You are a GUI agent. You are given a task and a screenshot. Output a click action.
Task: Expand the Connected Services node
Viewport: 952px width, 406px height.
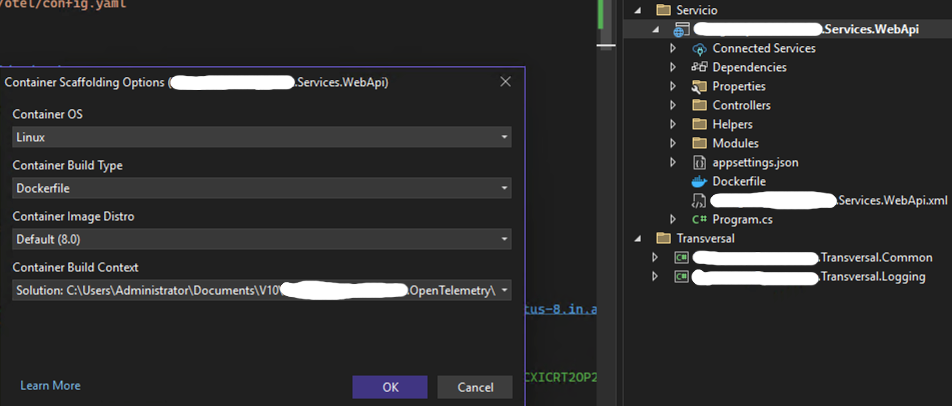click(x=673, y=48)
